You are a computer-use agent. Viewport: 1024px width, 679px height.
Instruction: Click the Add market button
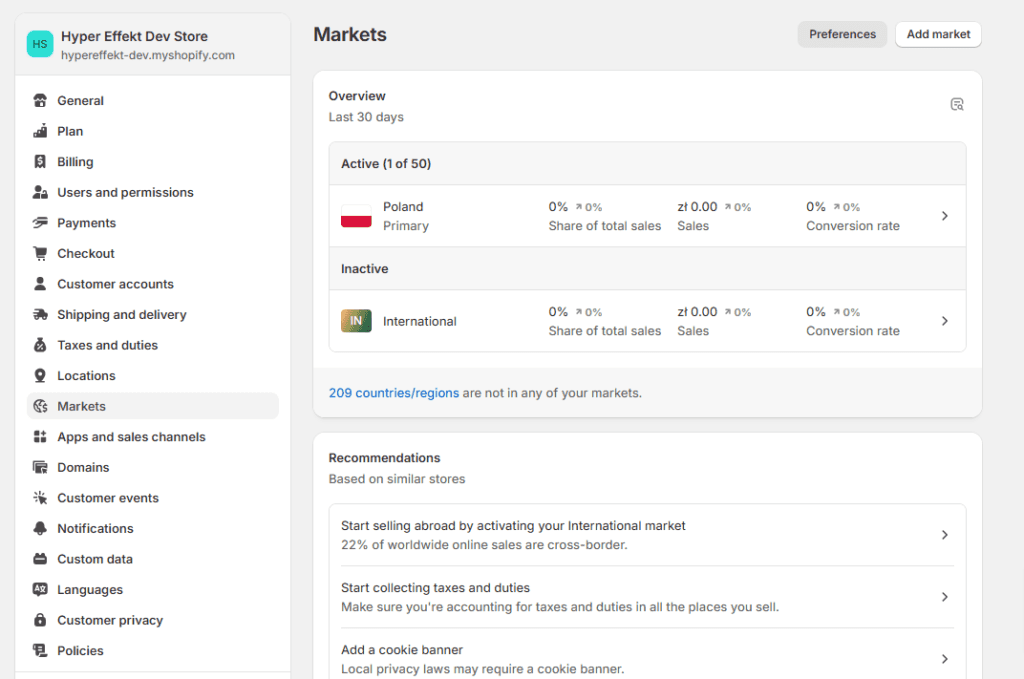click(938, 35)
